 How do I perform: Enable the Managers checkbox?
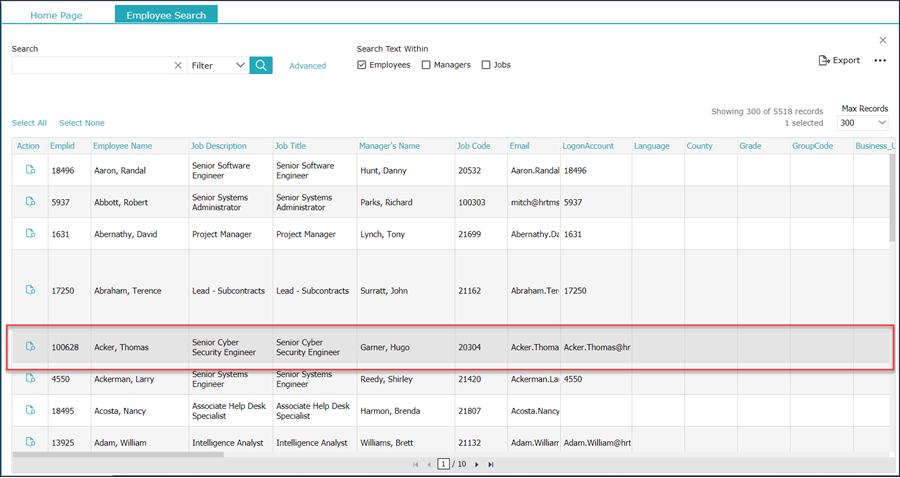[x=426, y=65]
